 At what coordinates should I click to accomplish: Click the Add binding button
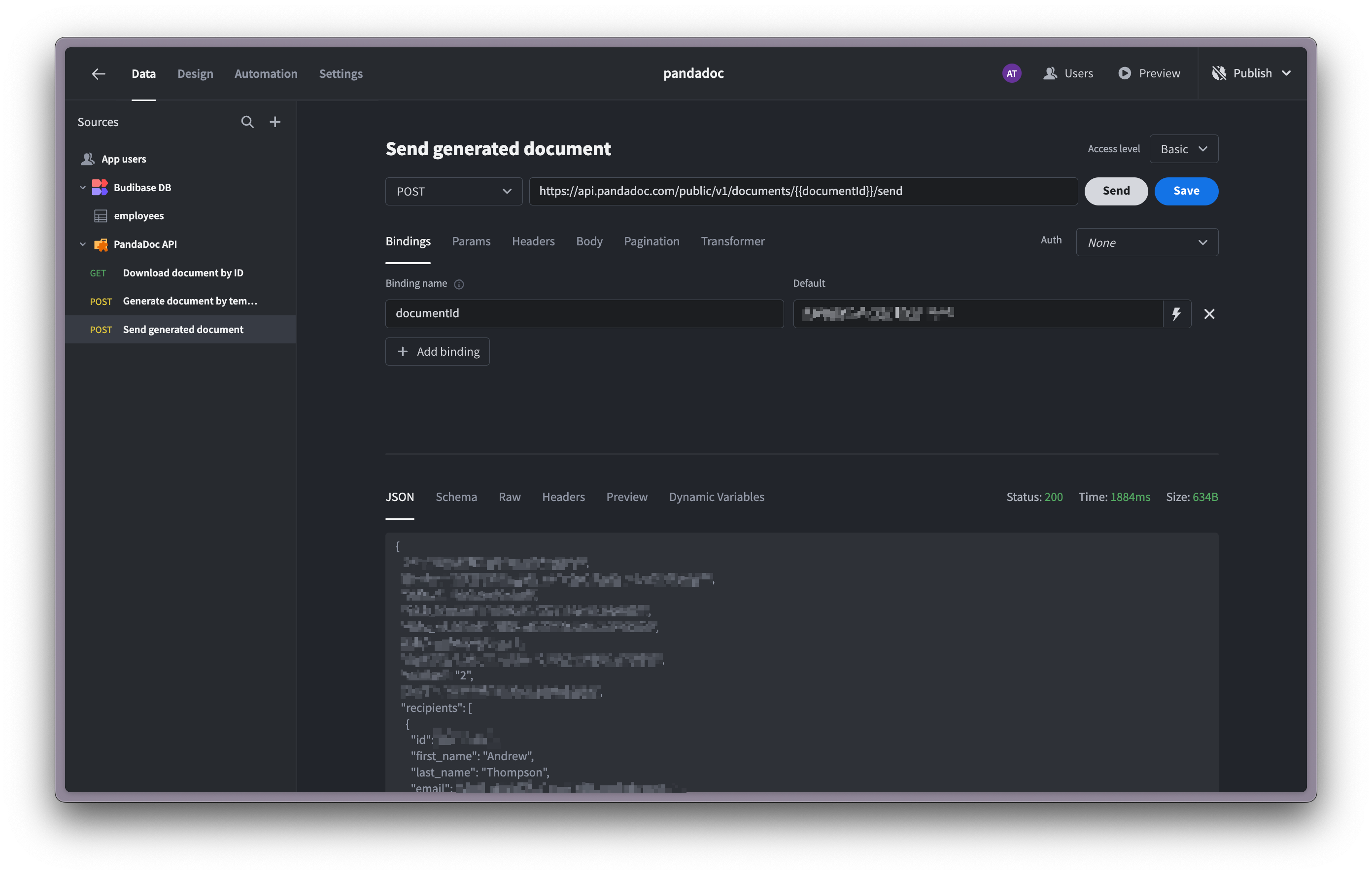pyautogui.click(x=438, y=352)
